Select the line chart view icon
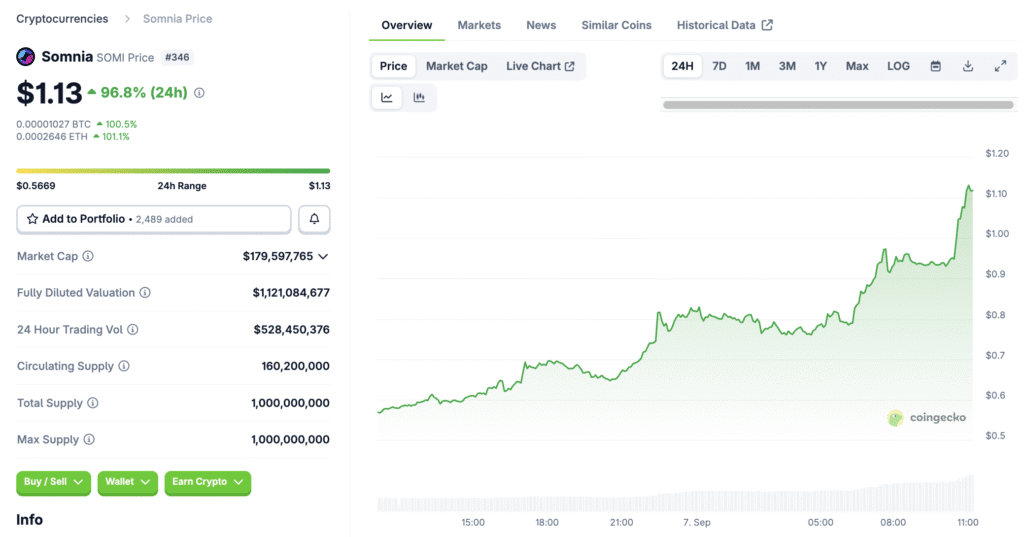1024x537 pixels. tap(387, 97)
